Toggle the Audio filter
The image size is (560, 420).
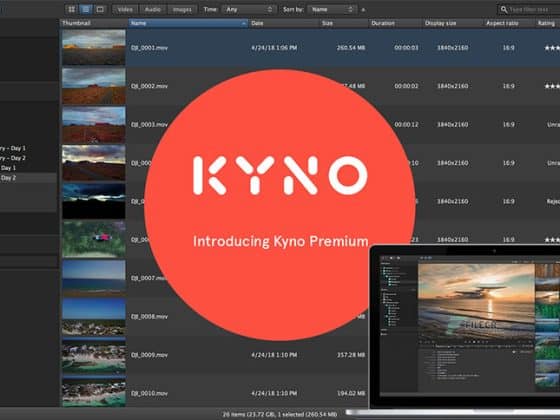point(153,10)
